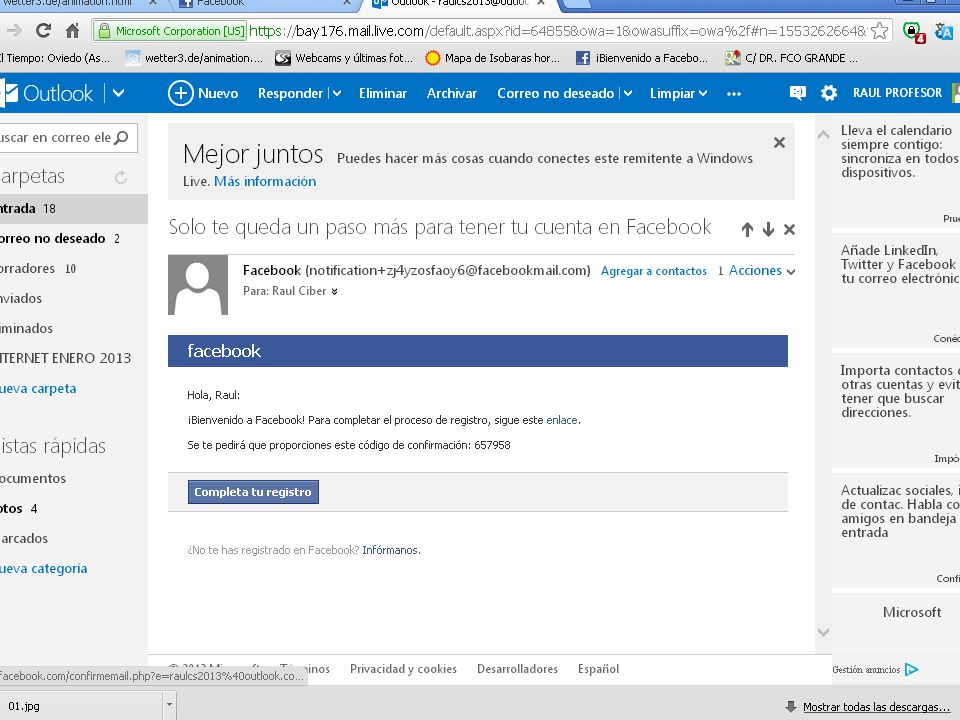Open the Mapa de Isobaras bookmark
The image size is (960, 720).
pos(493,58)
